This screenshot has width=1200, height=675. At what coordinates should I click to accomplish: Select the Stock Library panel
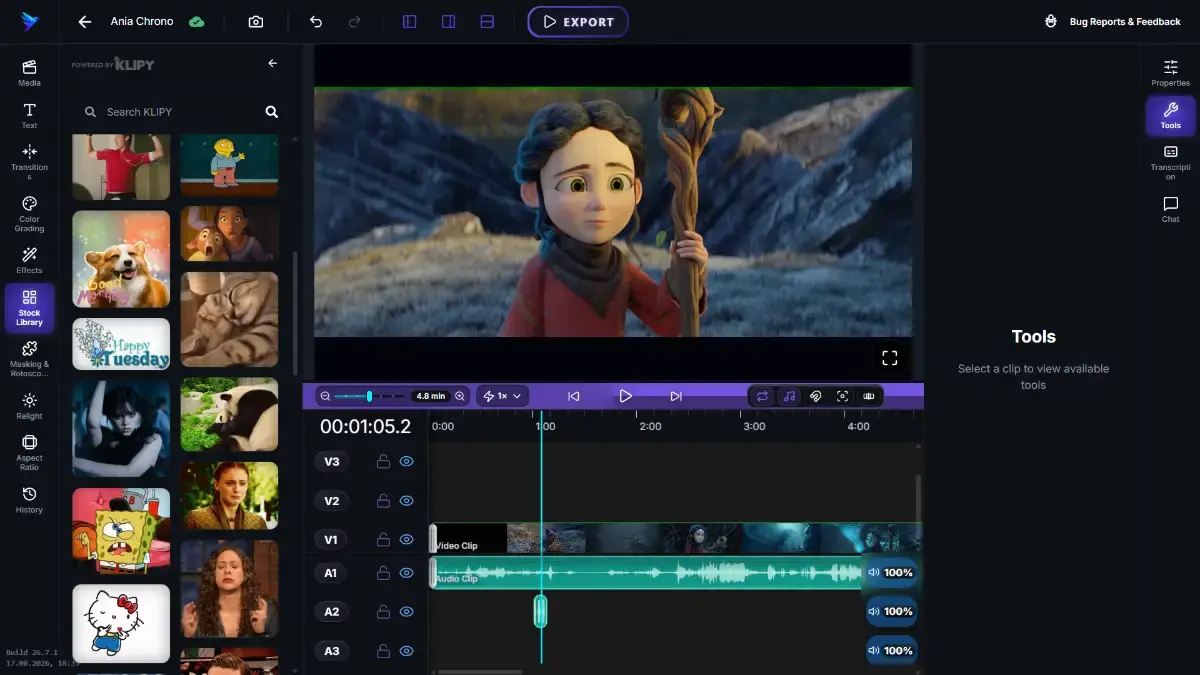pyautogui.click(x=29, y=308)
